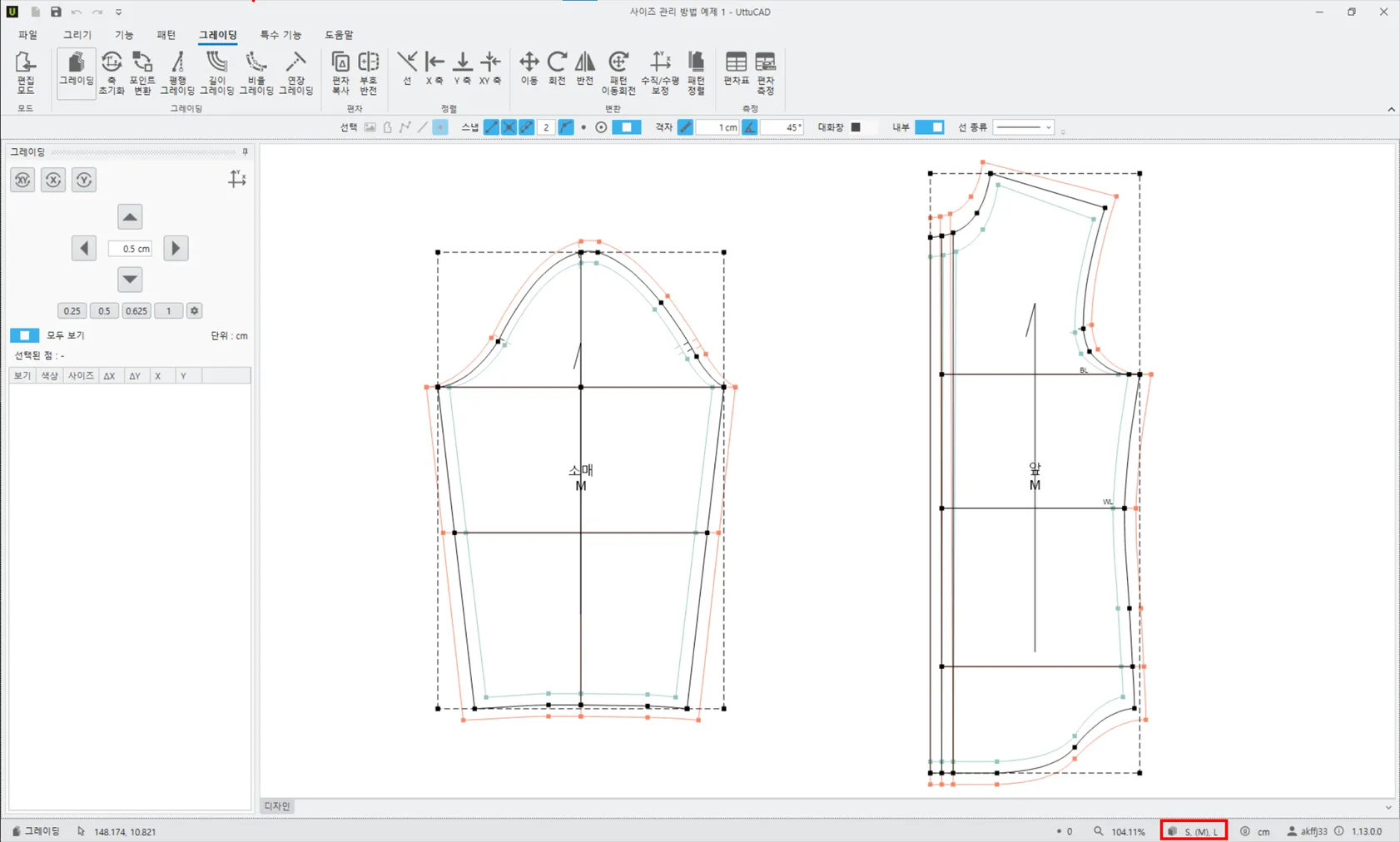Collapse the ribbon with the chevron arrow
This screenshot has width=1400, height=842.
(x=1391, y=109)
